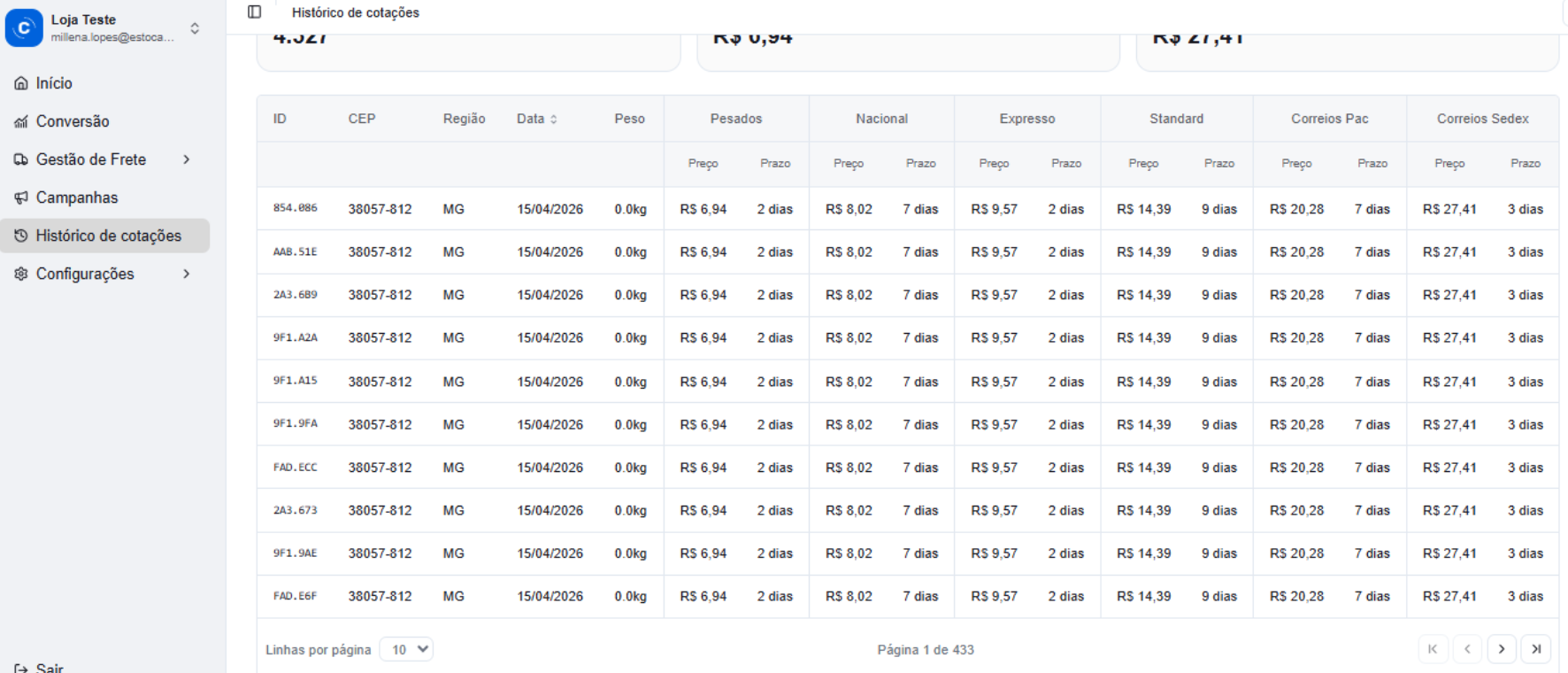Click the first page navigation button
The height and width of the screenshot is (673, 1568).
pos(1433,649)
